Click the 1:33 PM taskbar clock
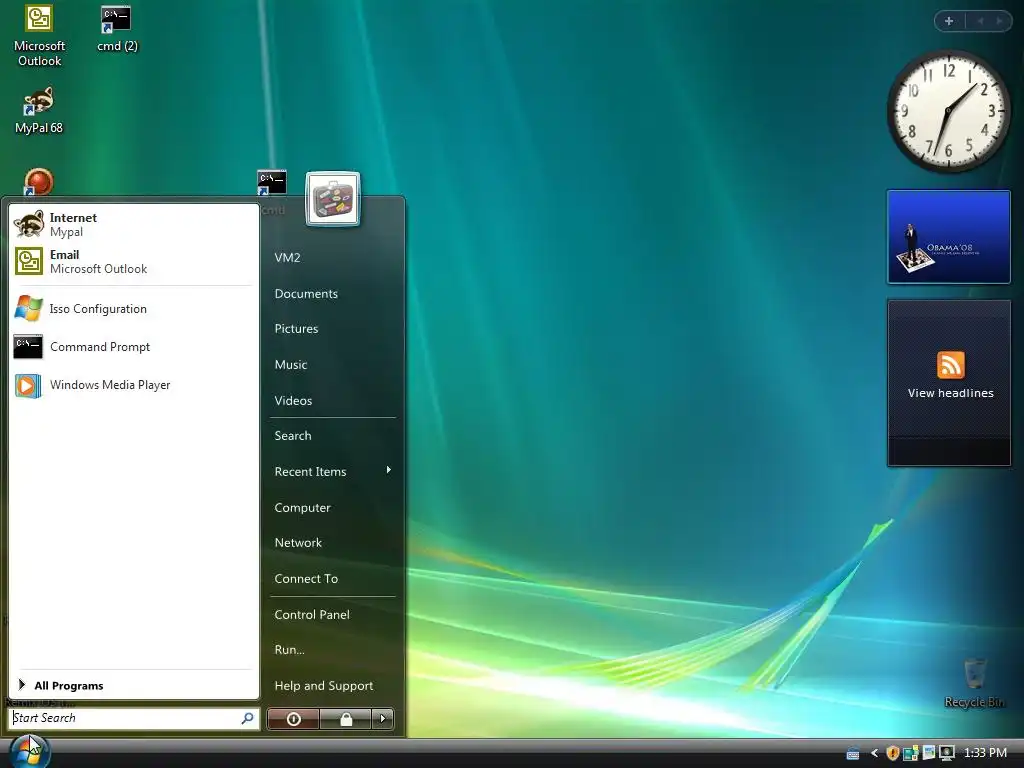Screen dimensions: 1024x768 coord(985,753)
